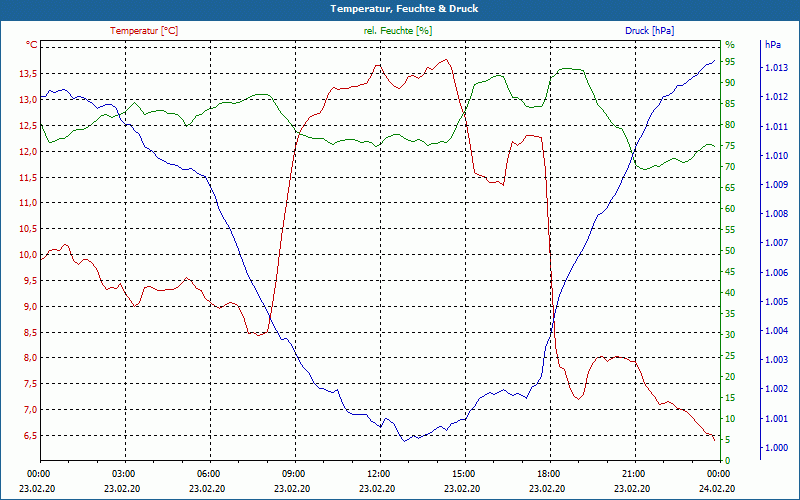Click the 15:00 time axis label
Viewport: 800px width, 500px height.
[x=463, y=473]
